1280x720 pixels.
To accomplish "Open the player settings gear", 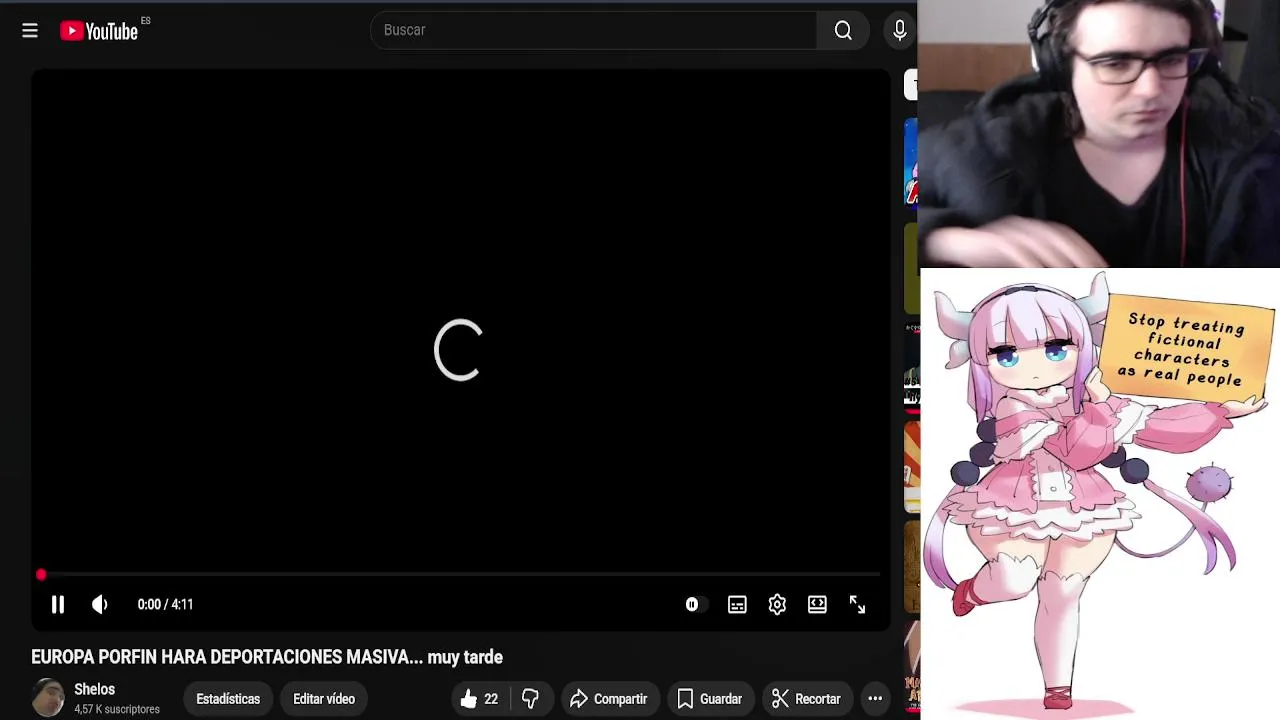I will click(x=777, y=604).
